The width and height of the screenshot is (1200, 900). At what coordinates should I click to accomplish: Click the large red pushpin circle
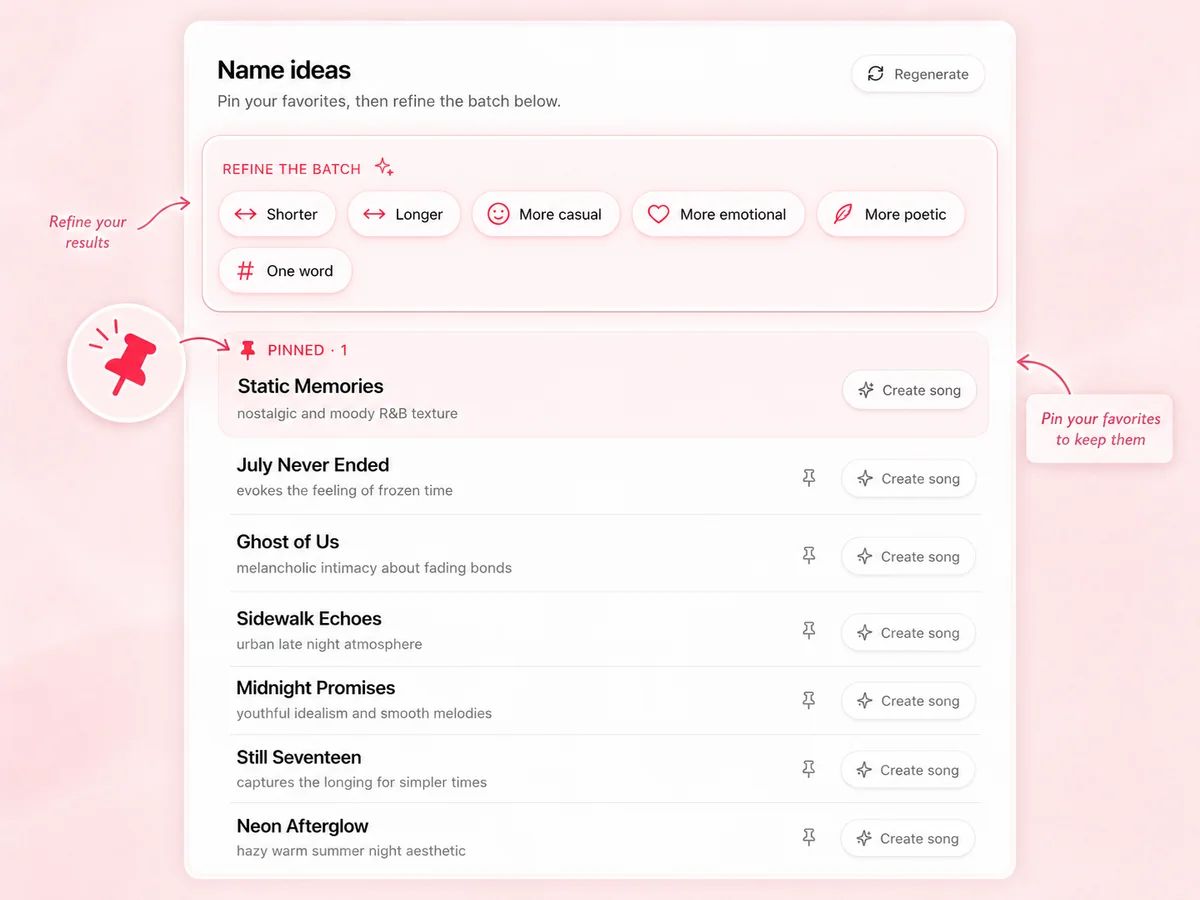pos(126,363)
